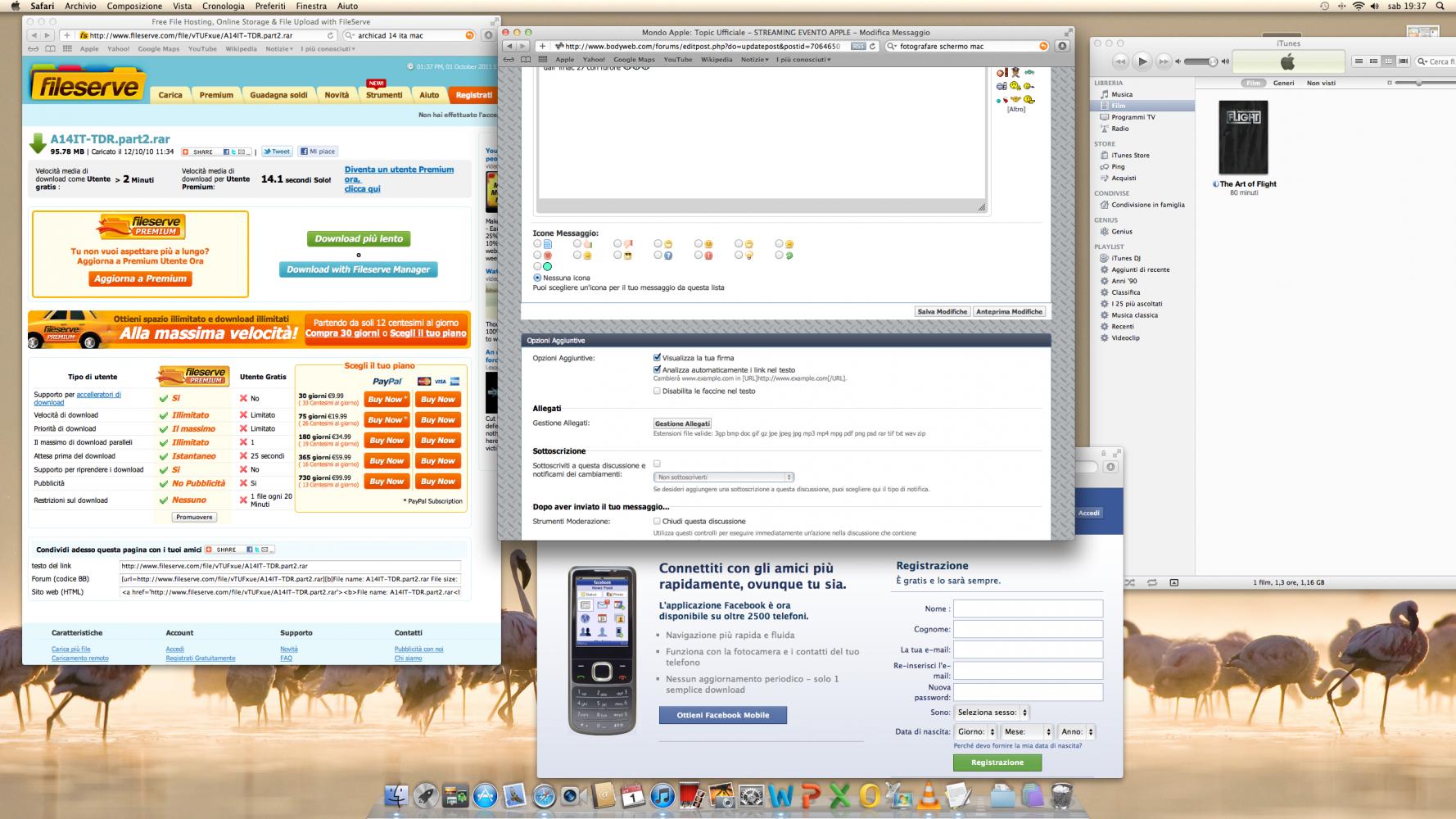This screenshot has width=1456, height=819.
Task: Launch Microsoft PowerPoint from the Dock
Action: pyautogui.click(x=811, y=794)
